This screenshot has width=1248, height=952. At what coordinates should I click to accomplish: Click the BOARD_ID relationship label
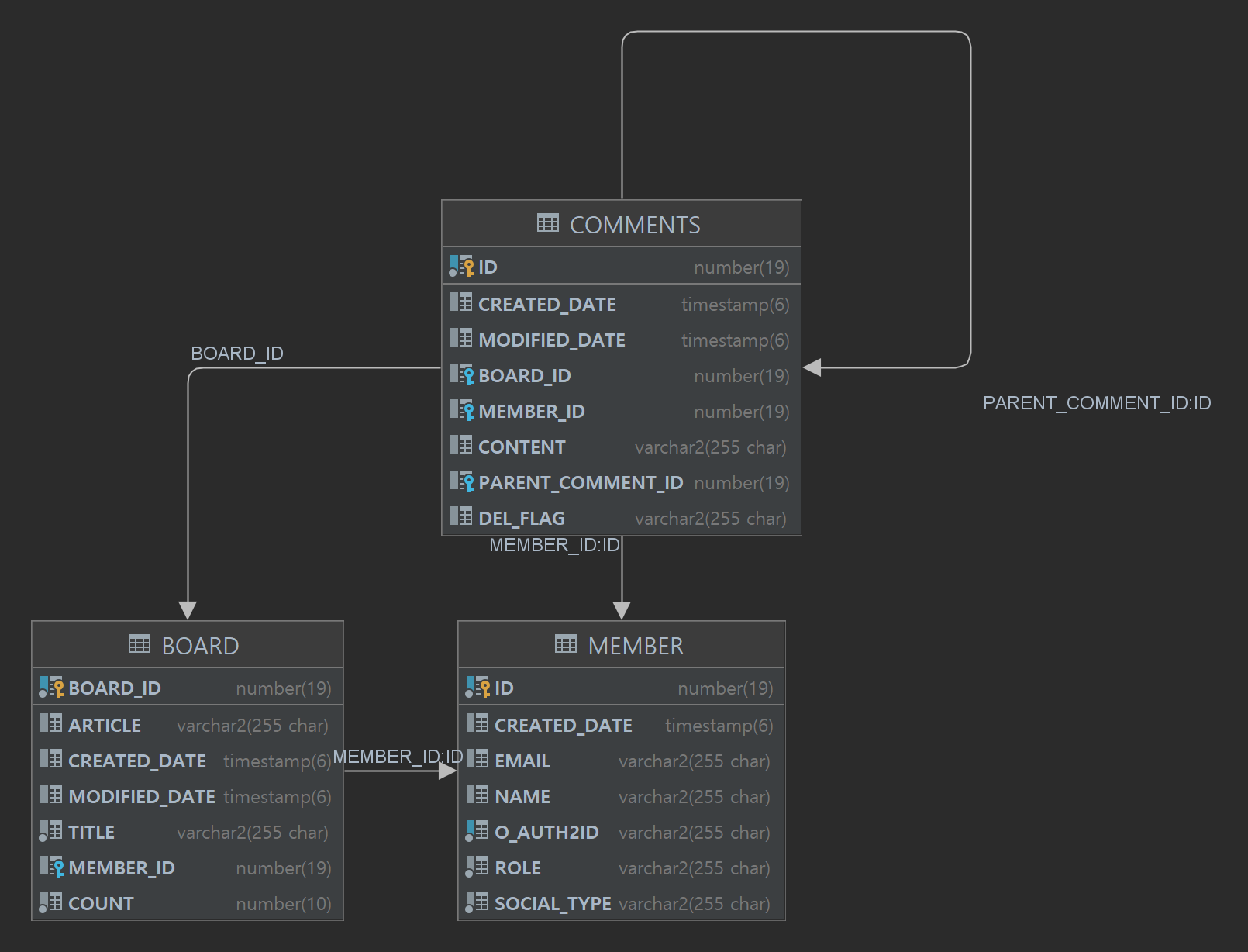click(237, 354)
